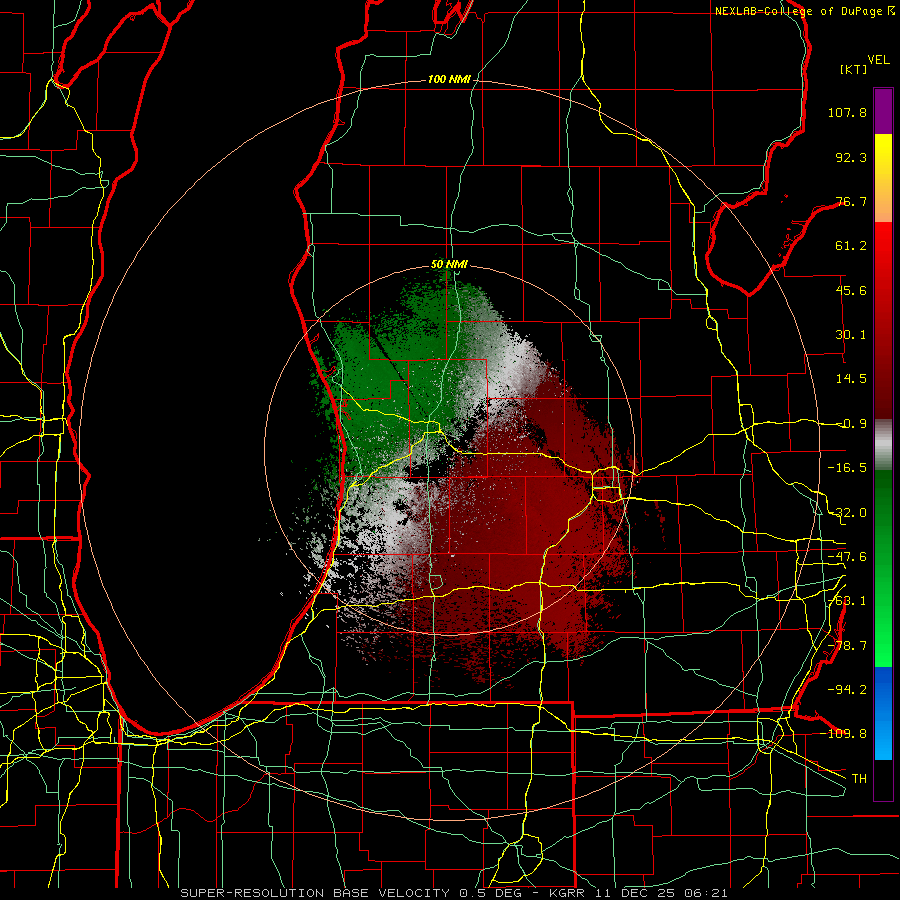
Task: Select the -47.6 legend value
Action: coord(847,557)
